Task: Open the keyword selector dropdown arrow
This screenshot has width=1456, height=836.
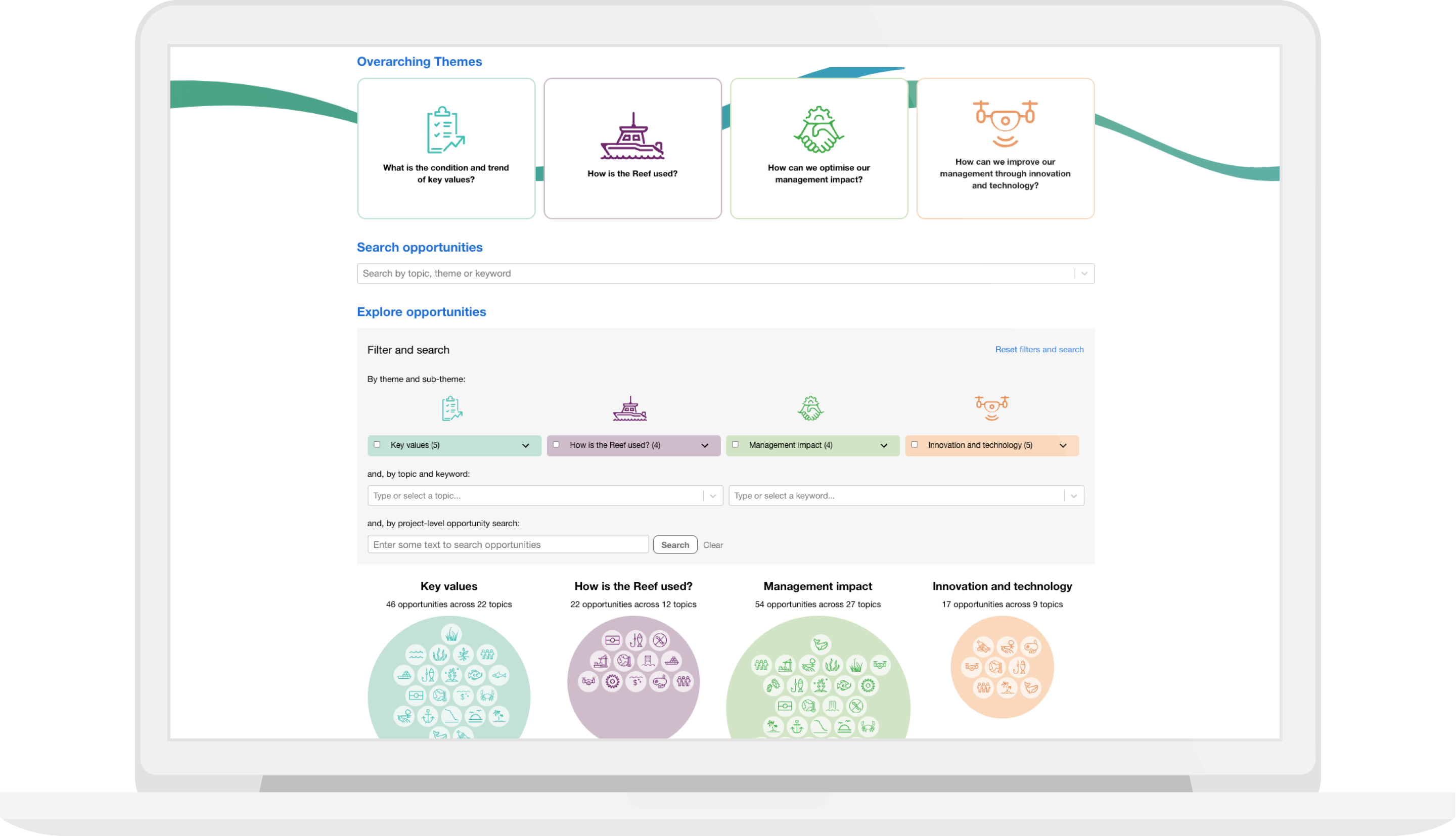Action: coord(1073,495)
